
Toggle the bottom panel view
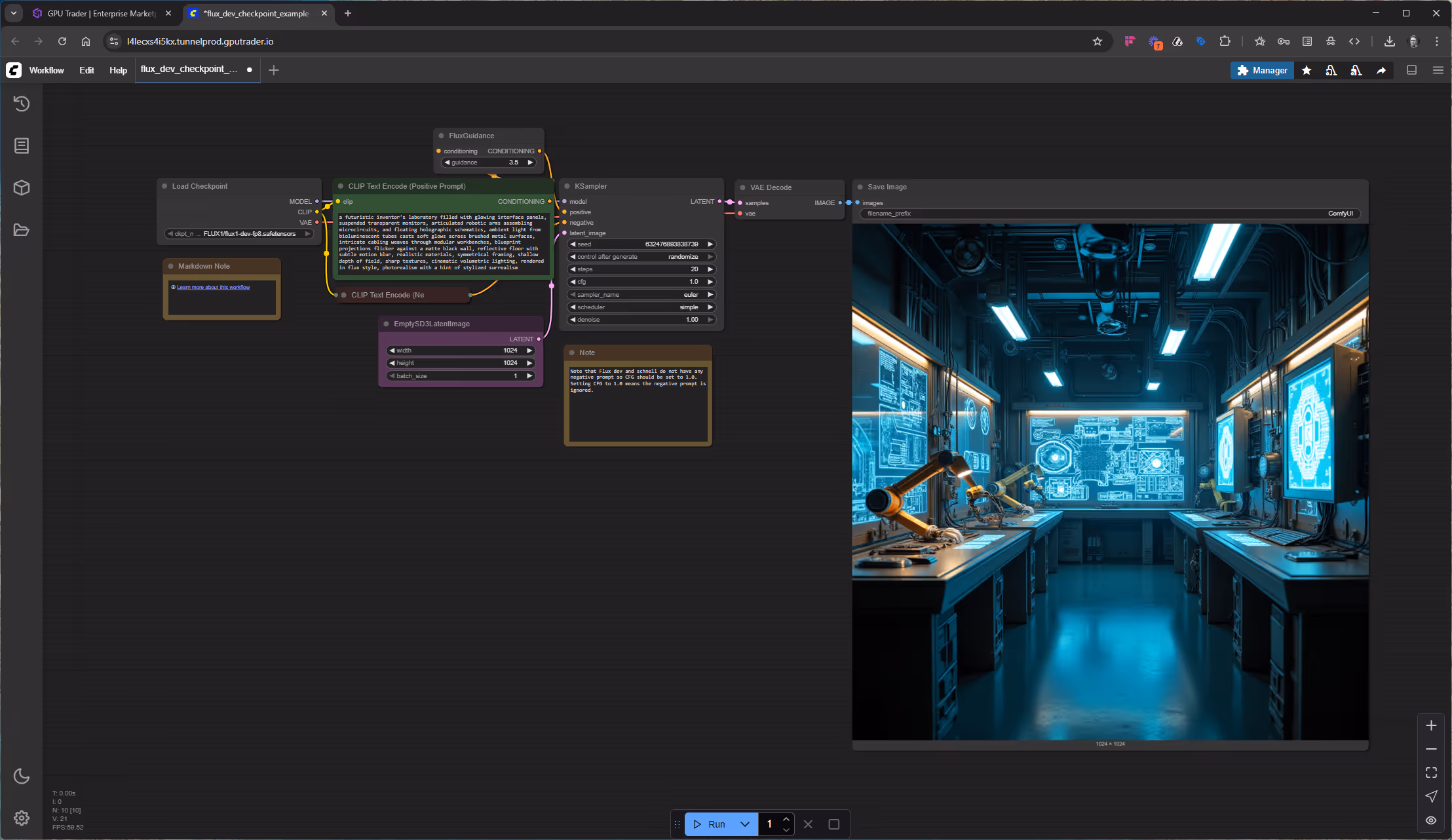pos(1411,70)
